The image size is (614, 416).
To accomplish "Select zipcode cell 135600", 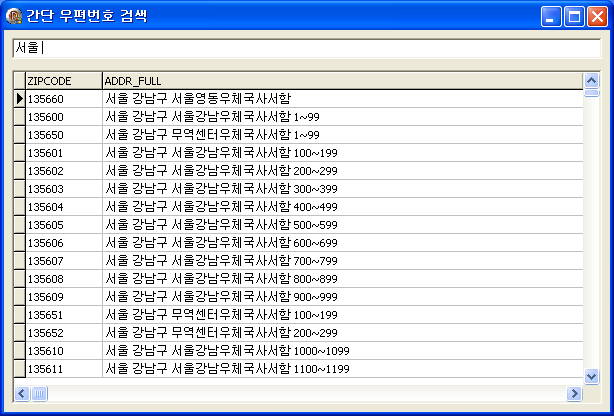I will 64,117.
